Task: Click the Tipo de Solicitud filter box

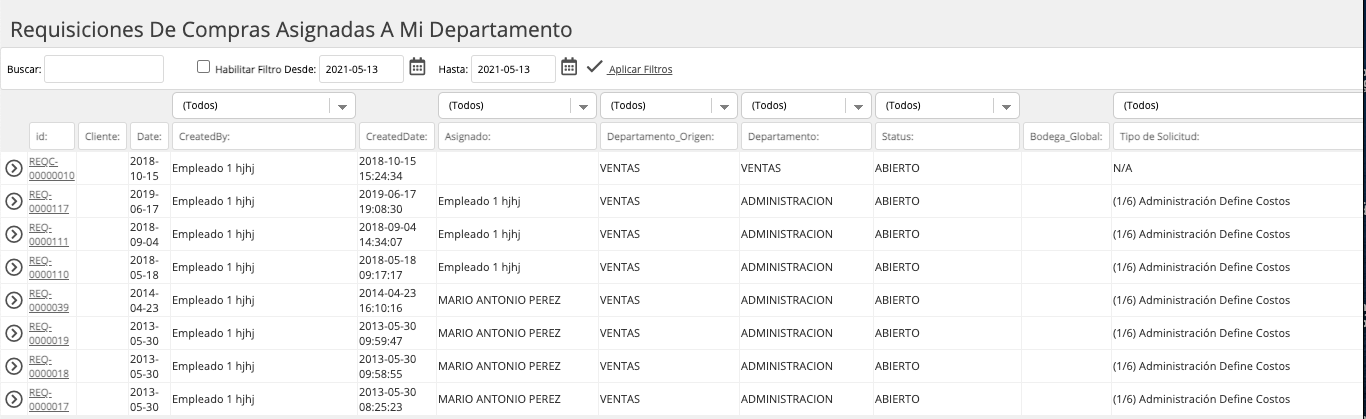Action: (x=1239, y=136)
